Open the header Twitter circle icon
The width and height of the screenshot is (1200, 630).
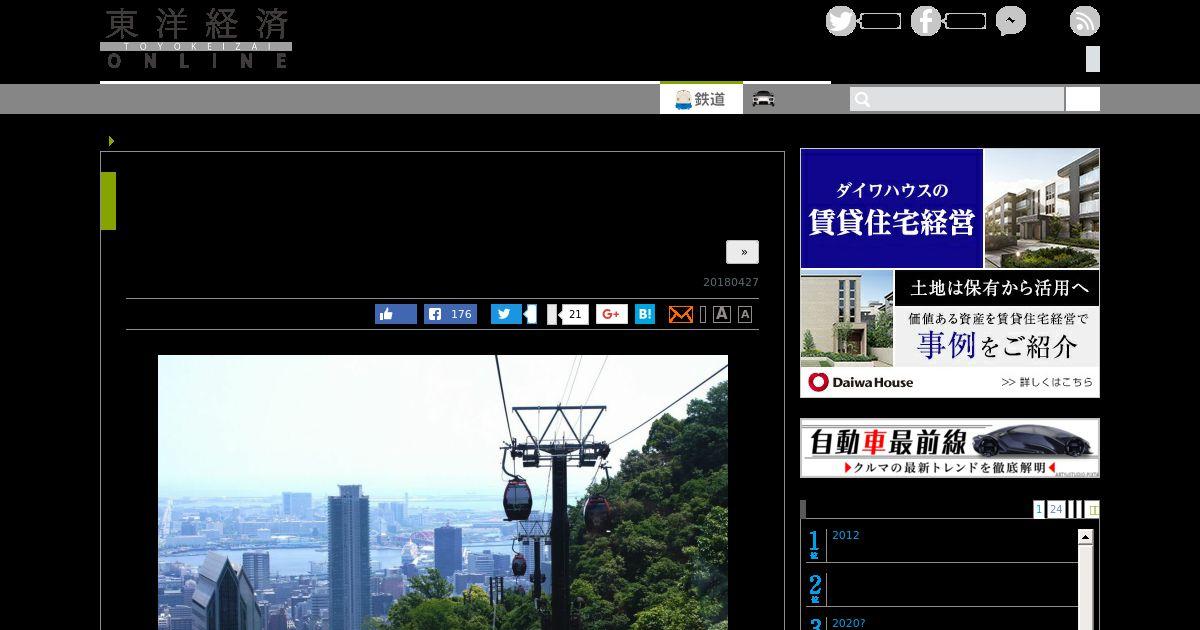841,21
